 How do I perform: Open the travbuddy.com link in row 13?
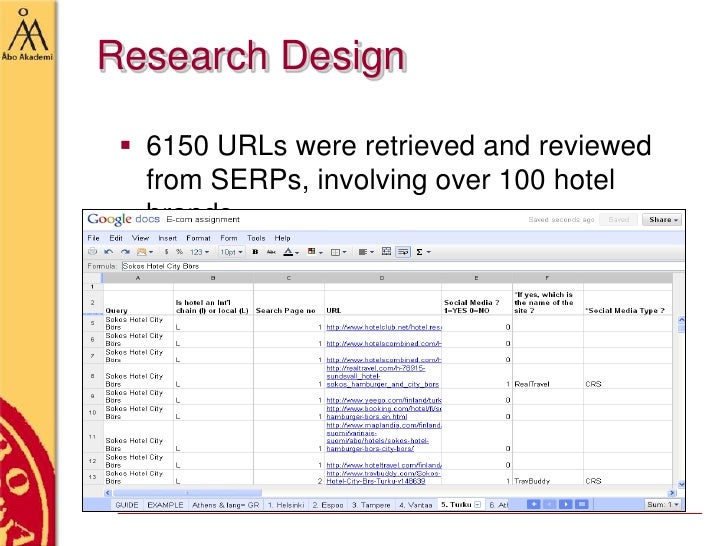pyautogui.click(x=383, y=477)
